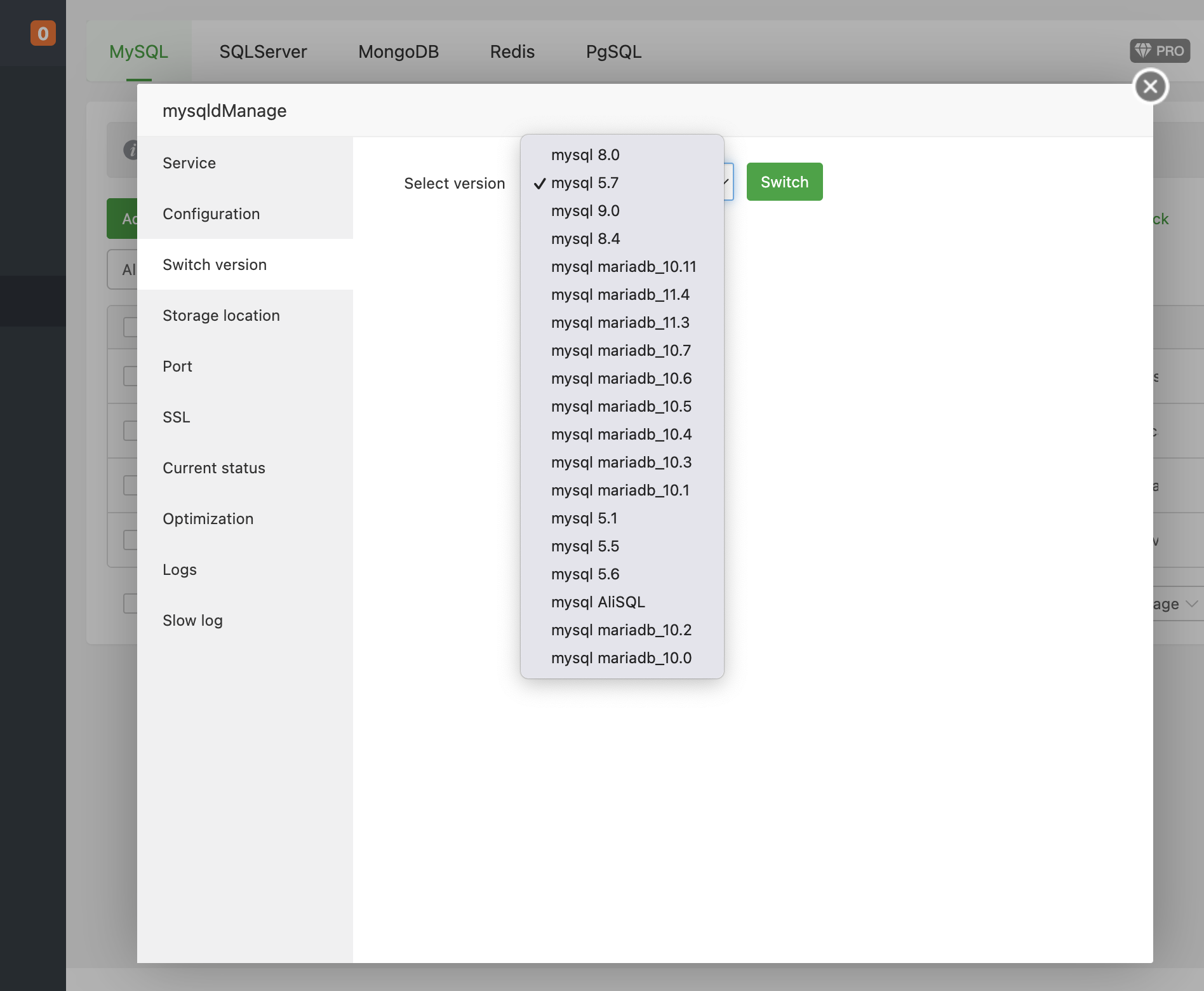Pick mysql mariadb_10.11 option
Image resolution: width=1204 pixels, height=991 pixels.
(x=623, y=267)
